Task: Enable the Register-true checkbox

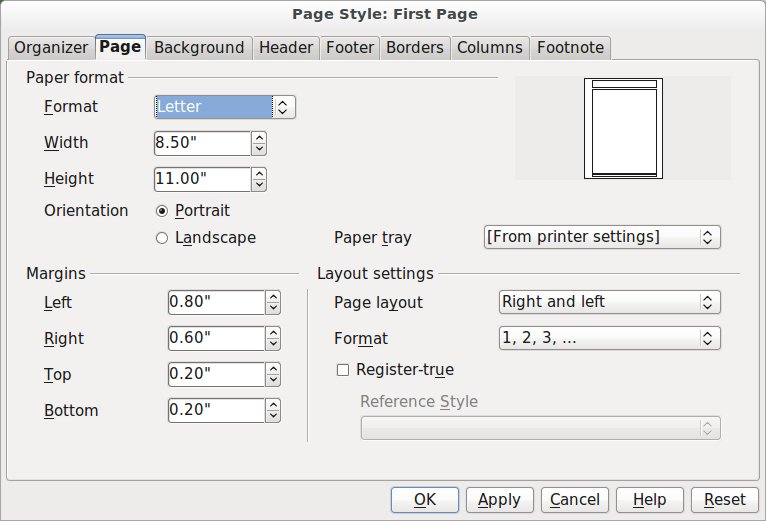Action: pos(343,370)
